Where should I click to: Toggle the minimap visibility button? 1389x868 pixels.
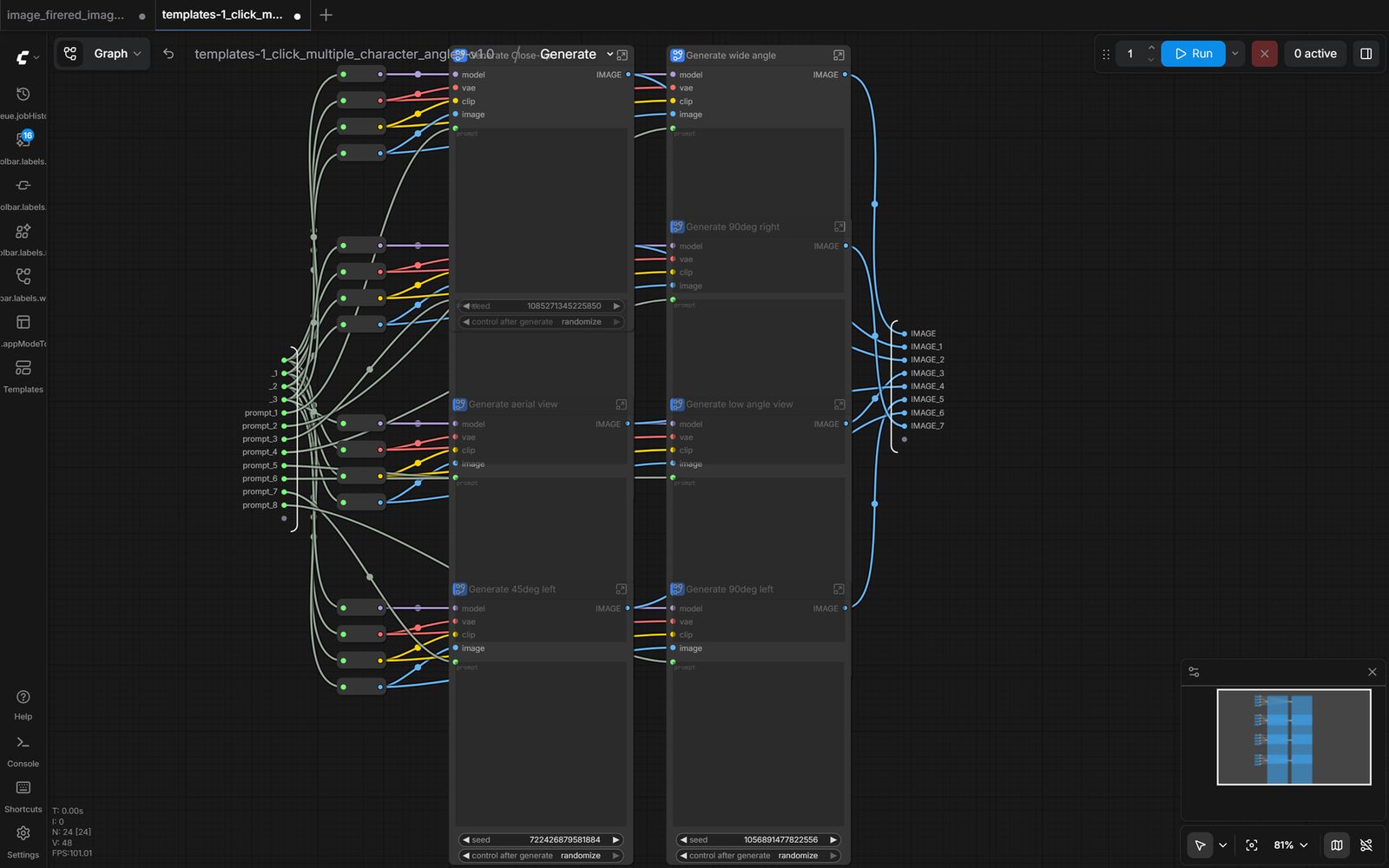tap(1337, 845)
